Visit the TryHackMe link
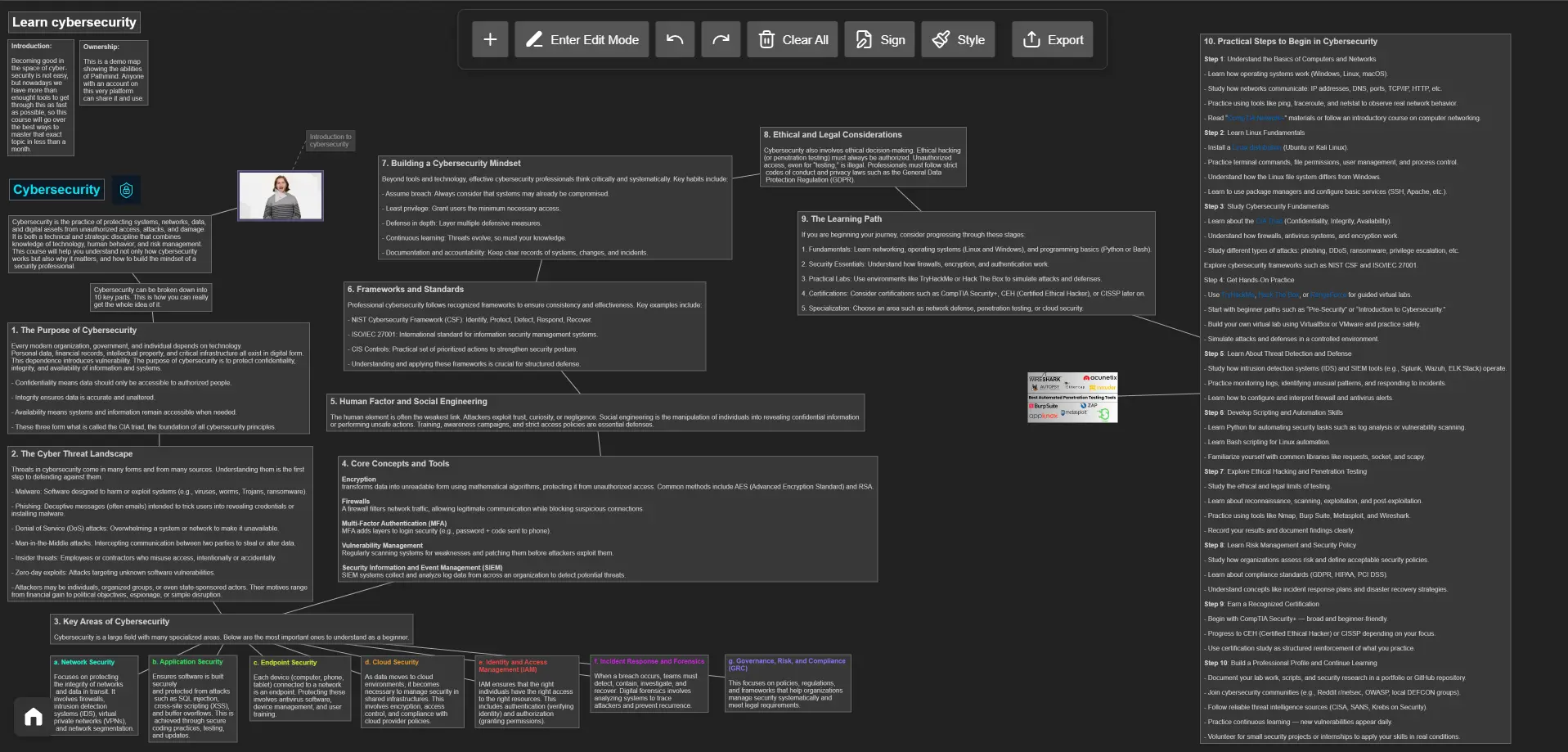Viewport: 1568px width, 752px height. 1238,295
